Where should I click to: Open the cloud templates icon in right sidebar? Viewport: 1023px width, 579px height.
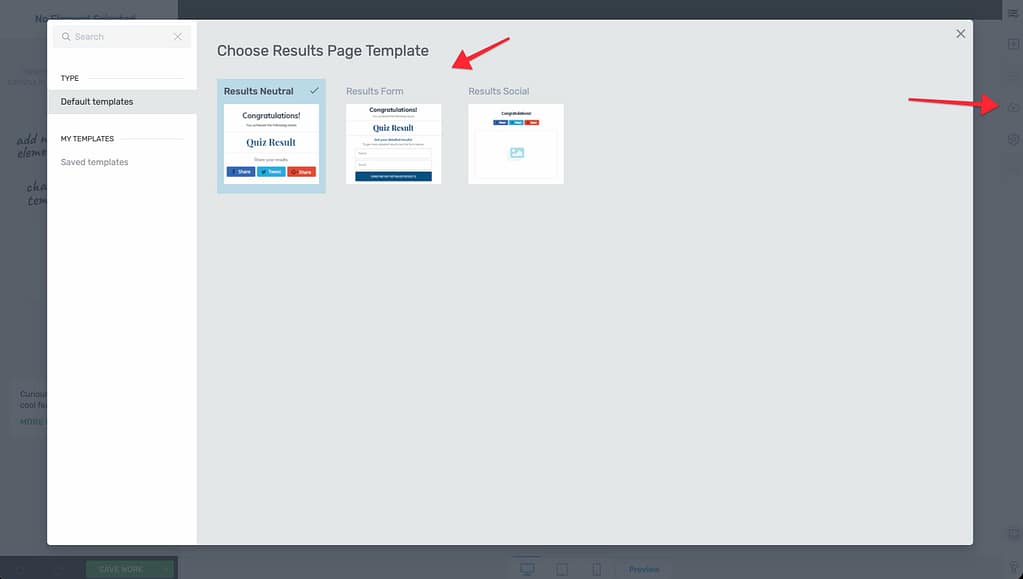tap(1012, 108)
